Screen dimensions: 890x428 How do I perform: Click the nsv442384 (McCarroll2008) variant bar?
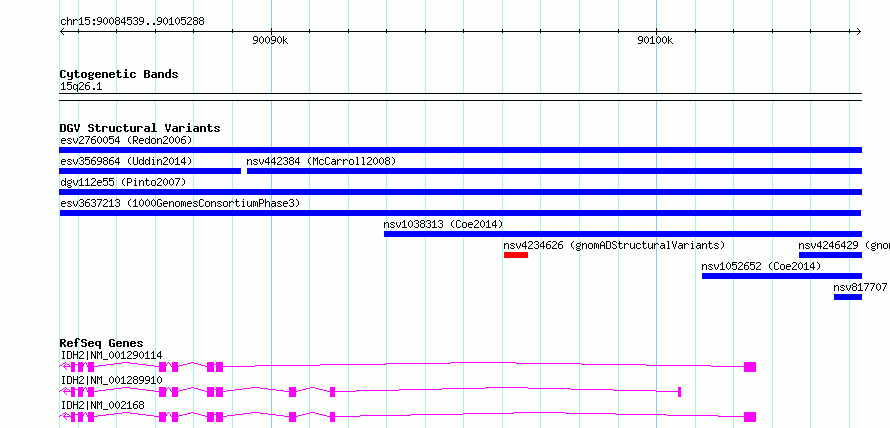tap(555, 171)
